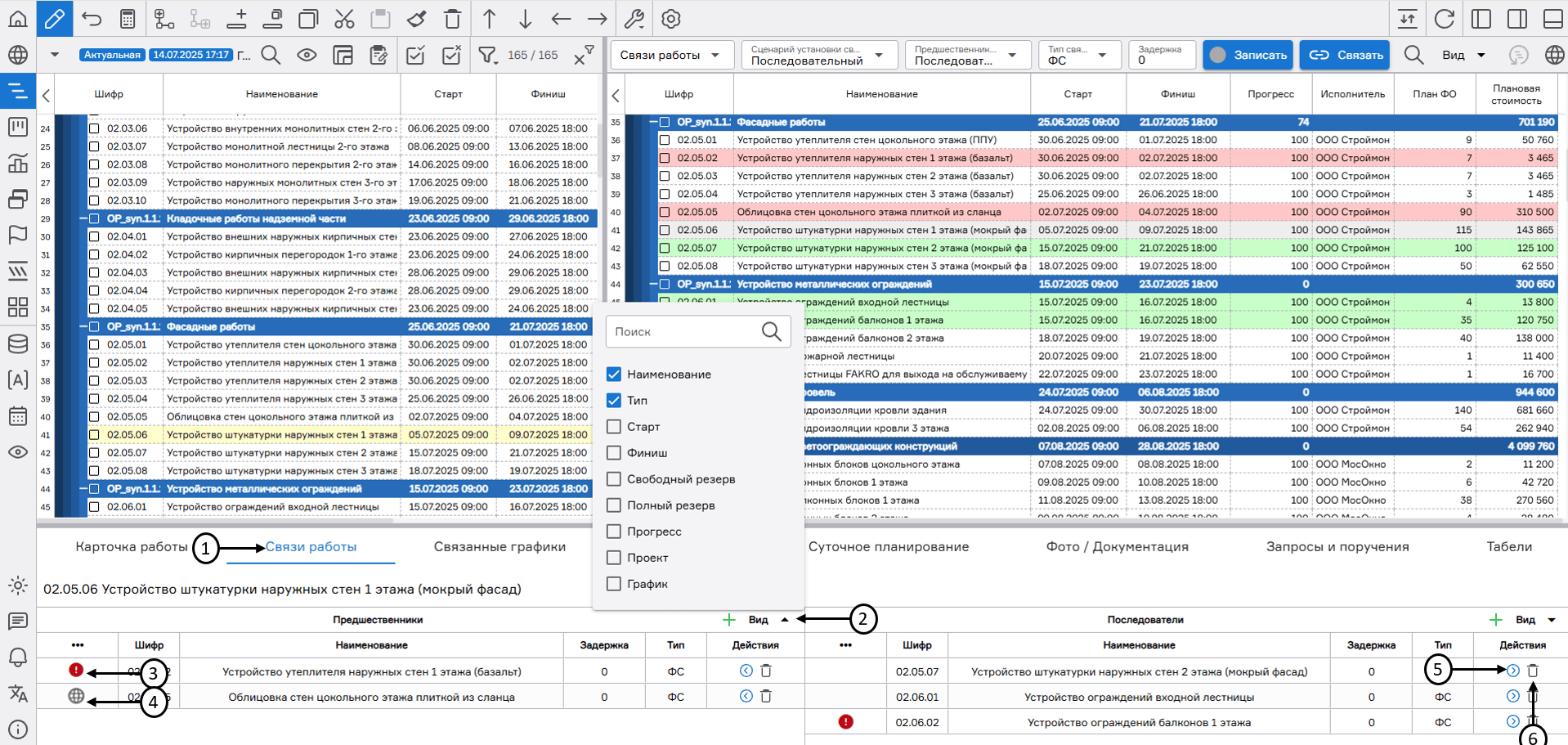Screen dimensions: 1568x745
Task: Click the wrench tools icon
Action: point(634,19)
